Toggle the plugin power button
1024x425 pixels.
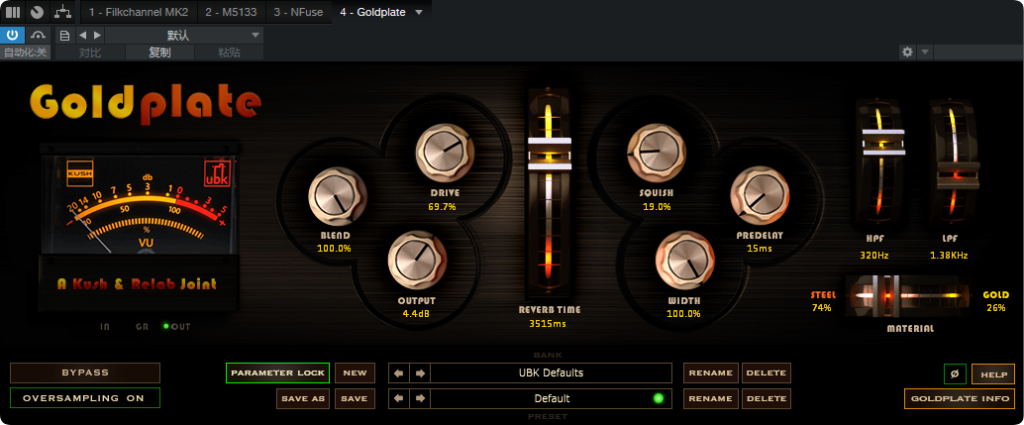click(12, 35)
